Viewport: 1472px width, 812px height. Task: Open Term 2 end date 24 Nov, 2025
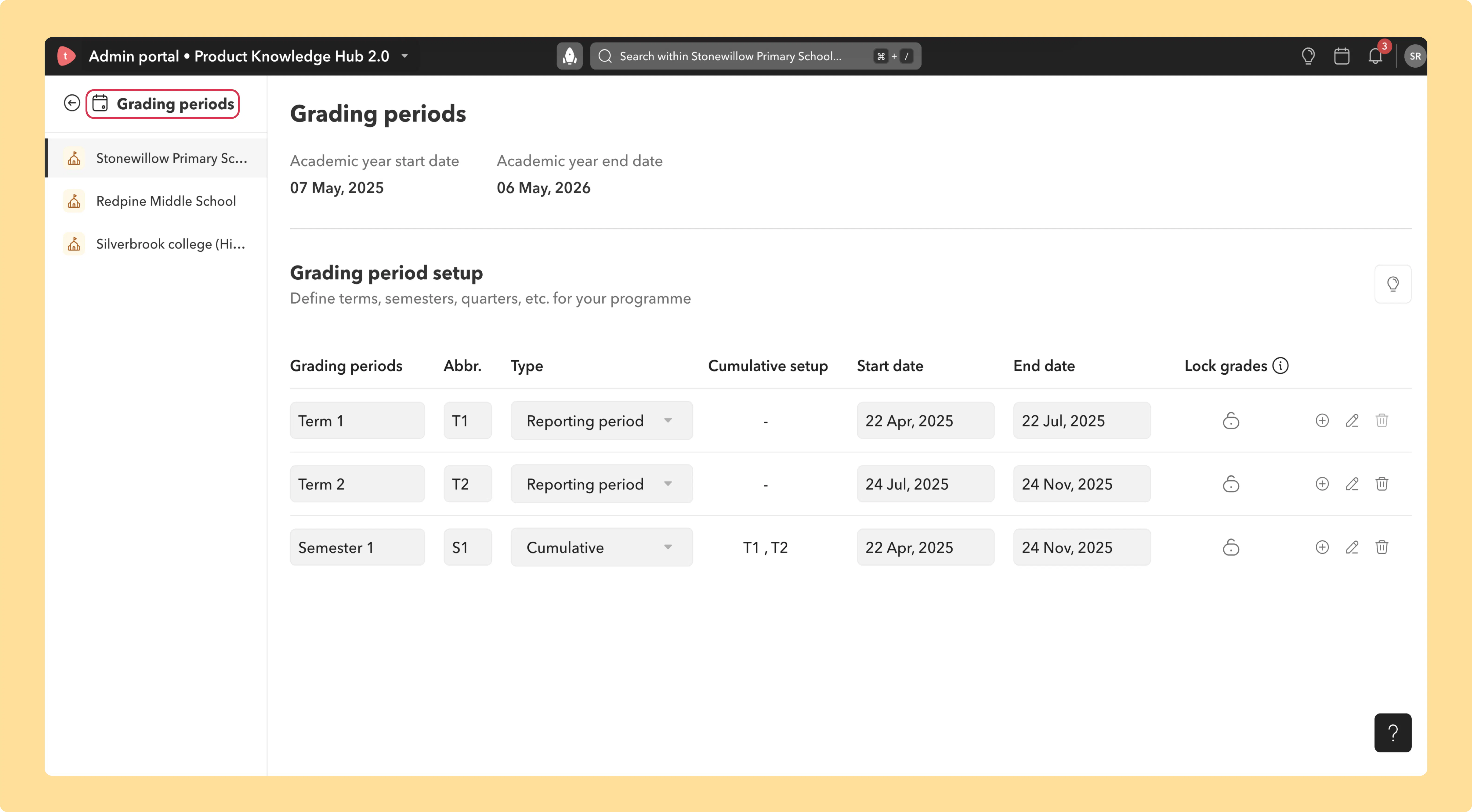point(1082,484)
